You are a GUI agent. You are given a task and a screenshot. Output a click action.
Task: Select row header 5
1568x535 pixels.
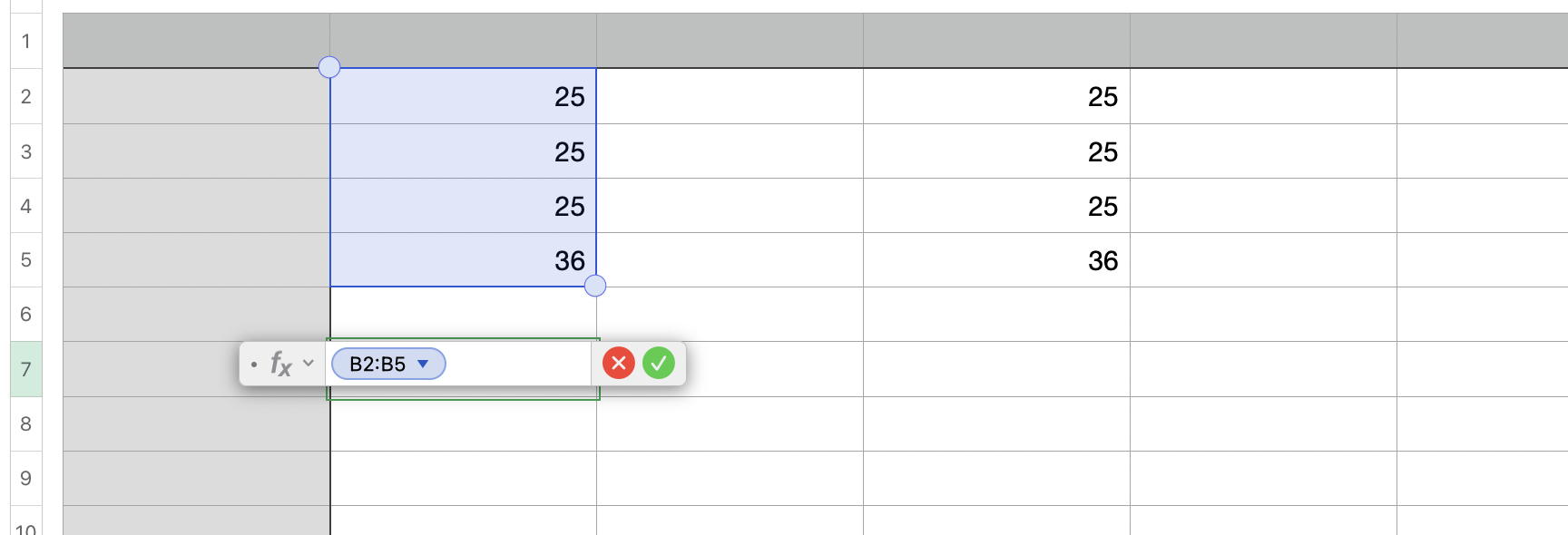pos(26,260)
